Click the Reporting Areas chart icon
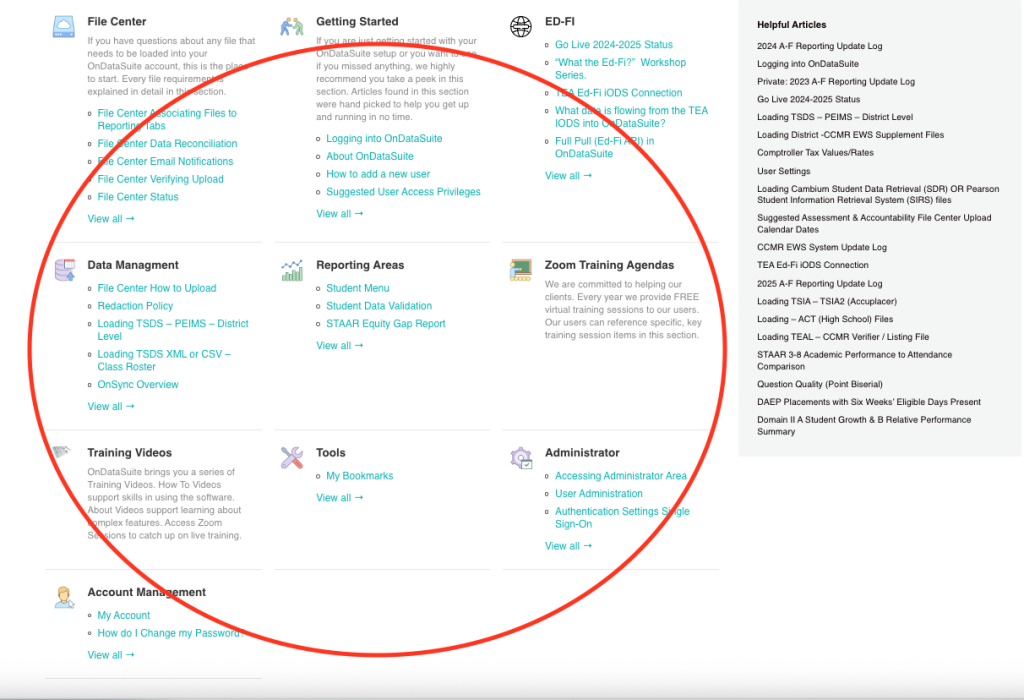The width and height of the screenshot is (1024, 700). coord(292,270)
